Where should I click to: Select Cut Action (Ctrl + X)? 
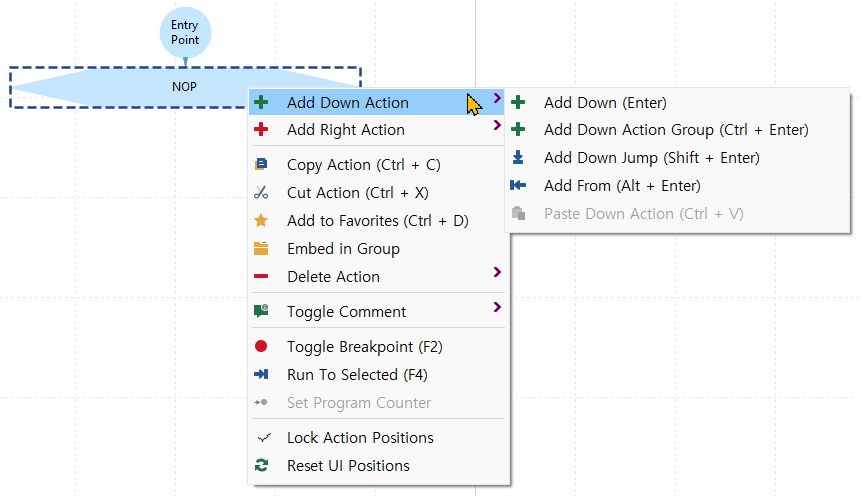coord(377,193)
